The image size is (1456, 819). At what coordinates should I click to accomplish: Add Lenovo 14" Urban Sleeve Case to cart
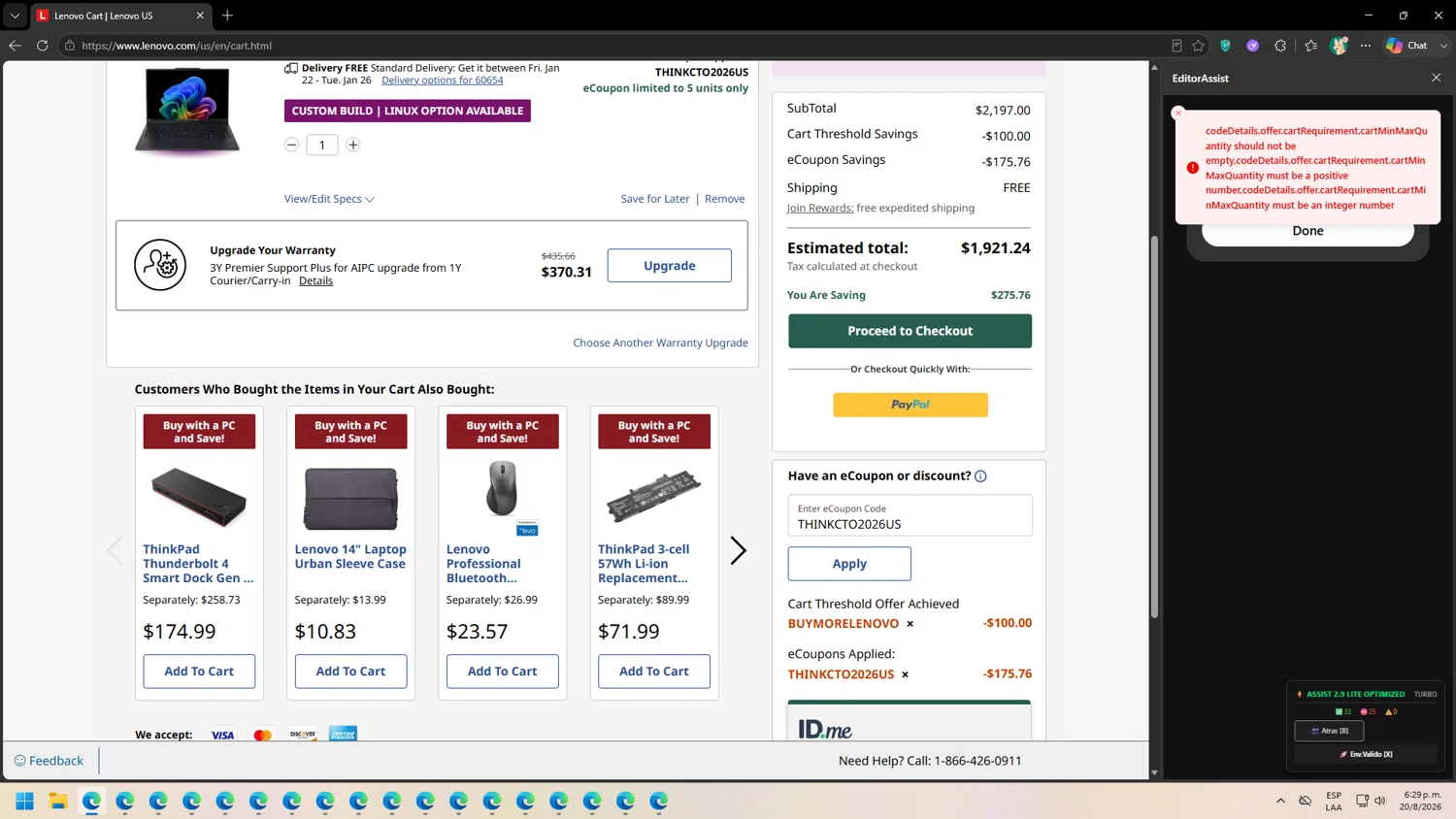coord(350,672)
